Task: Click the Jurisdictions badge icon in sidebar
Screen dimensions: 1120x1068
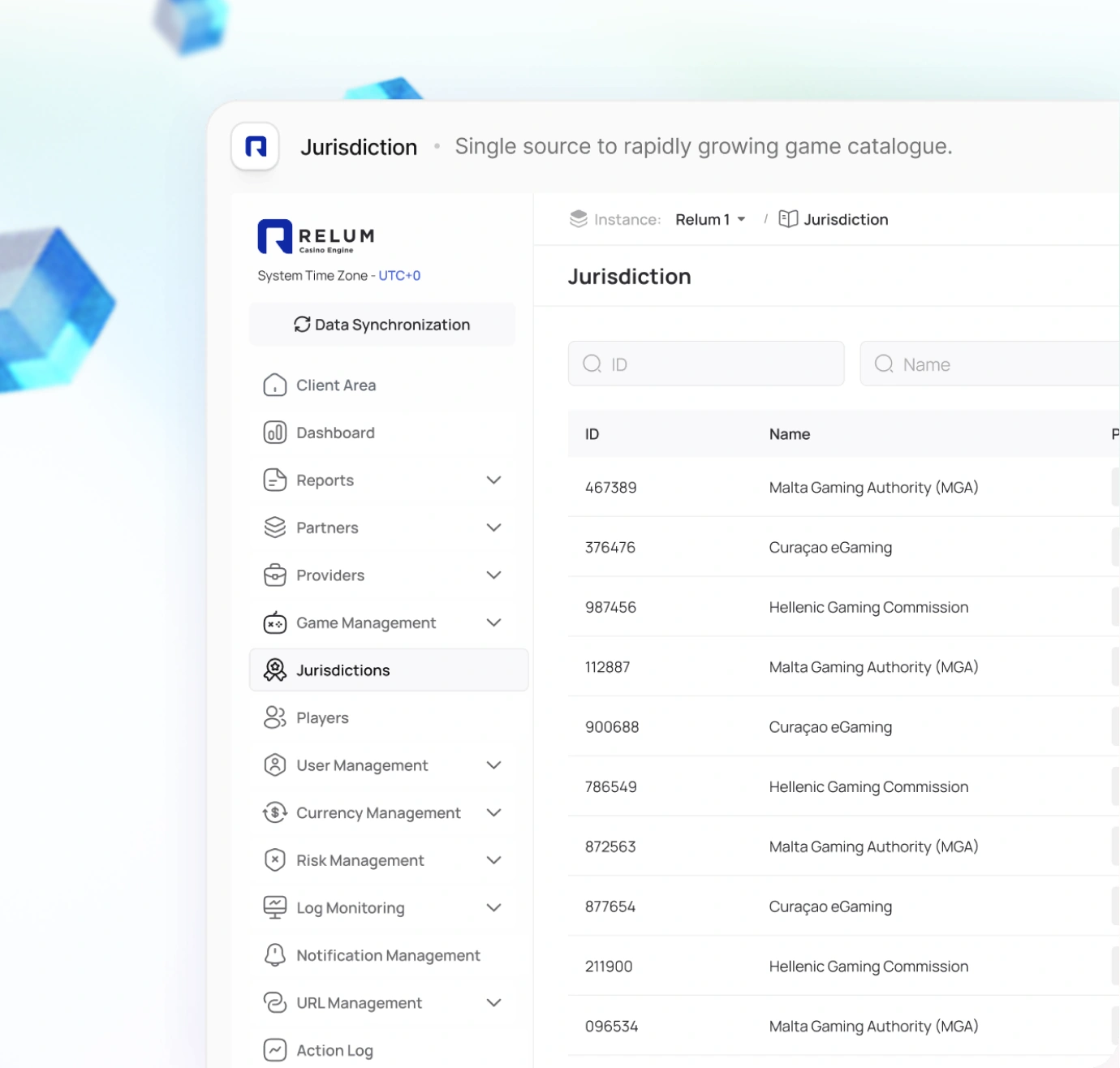Action: click(x=275, y=670)
